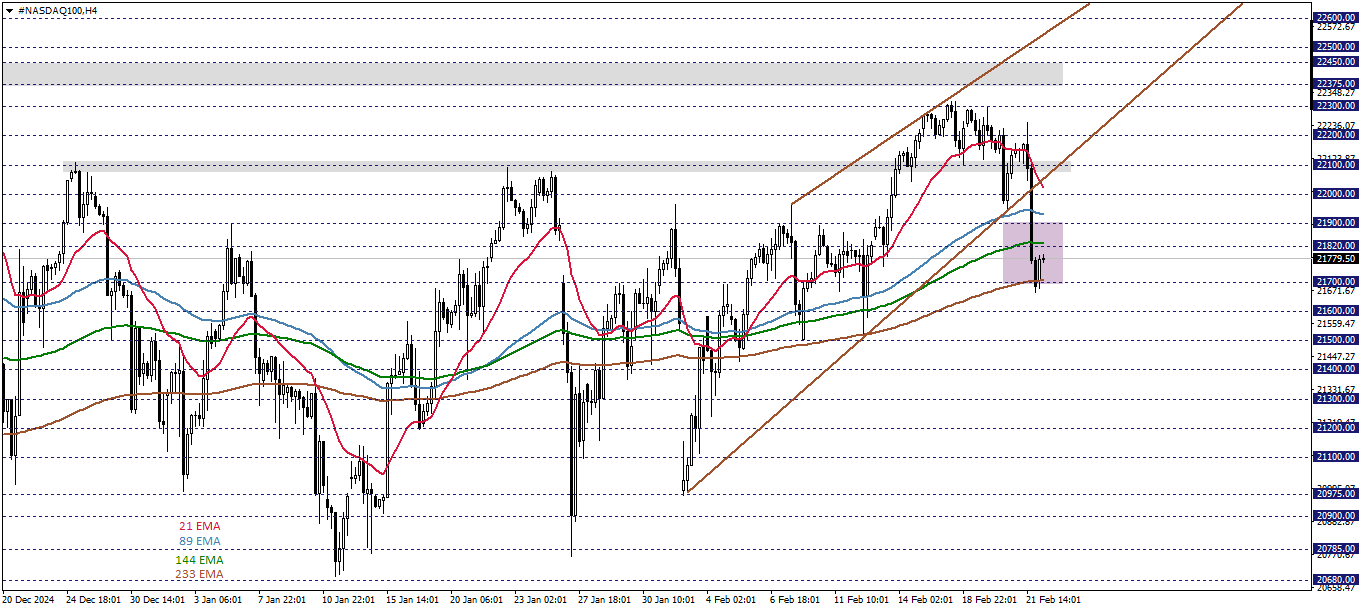Screen dimensions: 1362x611
Task: Select the 233 EMA legend label
Action: tap(200, 574)
